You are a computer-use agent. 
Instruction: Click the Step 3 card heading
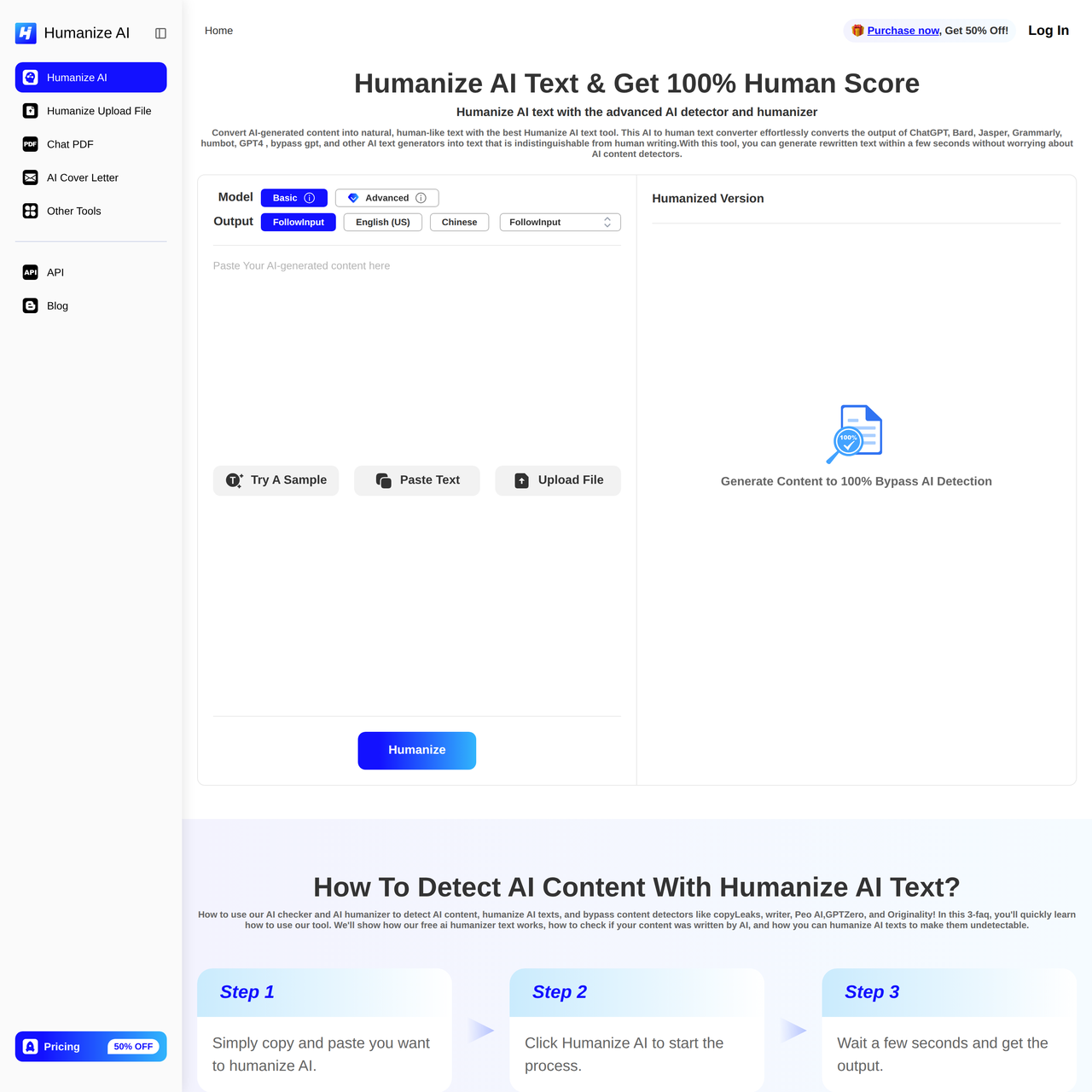872,992
